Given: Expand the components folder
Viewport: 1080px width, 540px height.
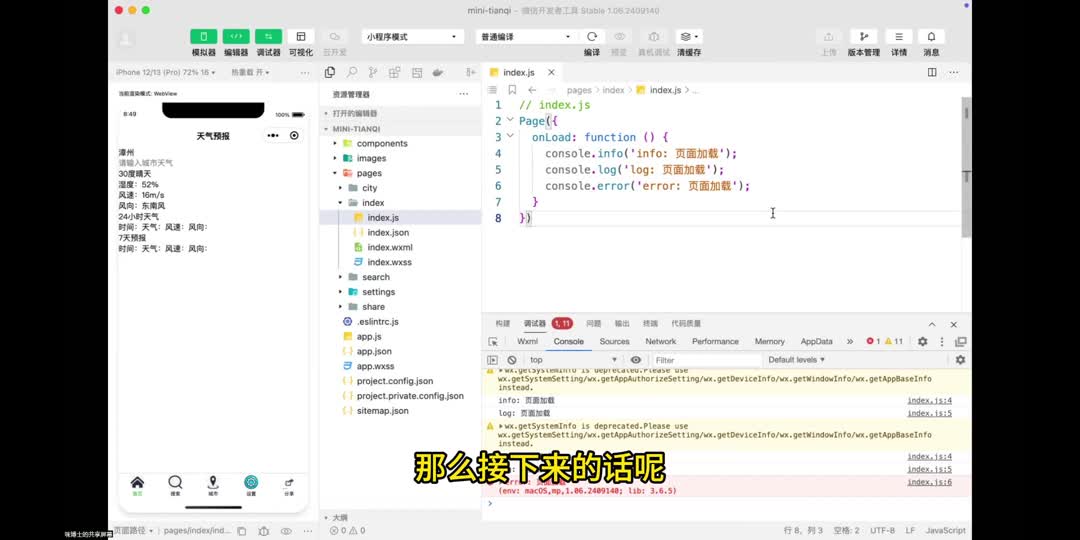Looking at the screenshot, I should [400, 143].
